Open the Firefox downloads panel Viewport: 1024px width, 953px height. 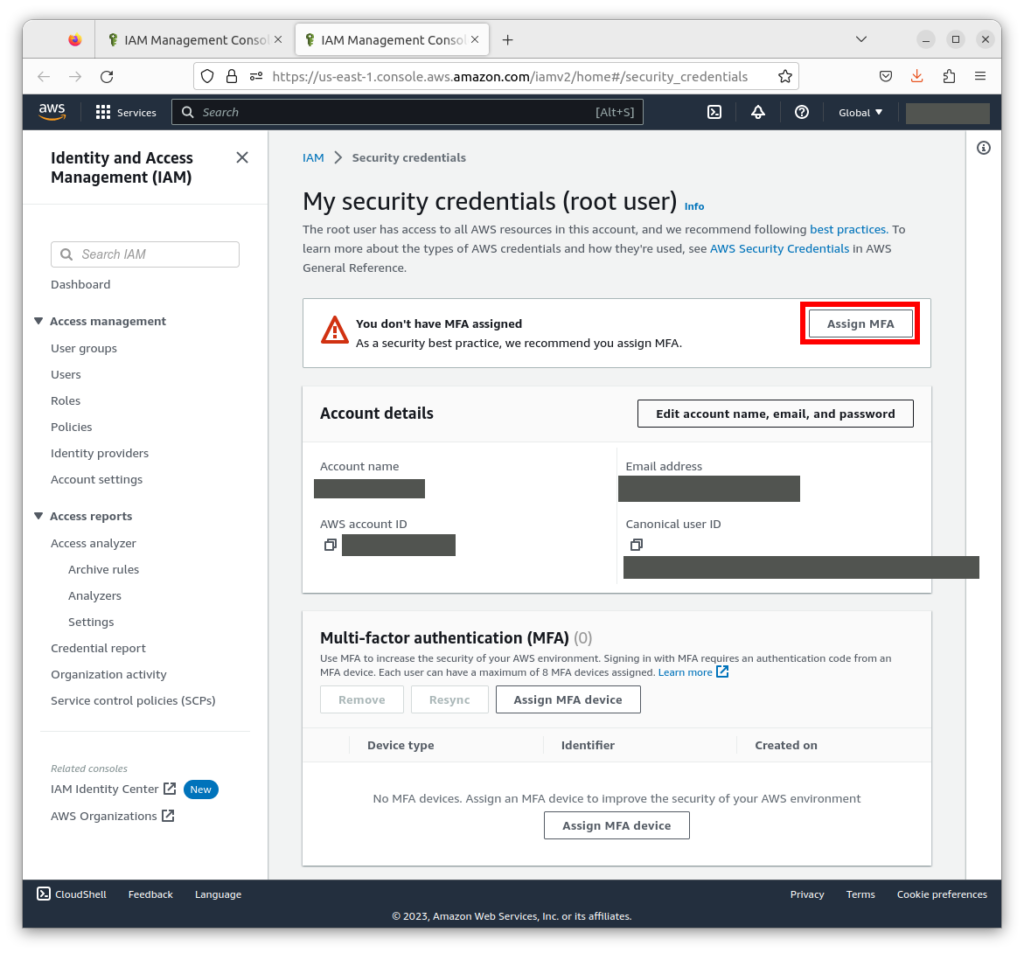coord(917,76)
